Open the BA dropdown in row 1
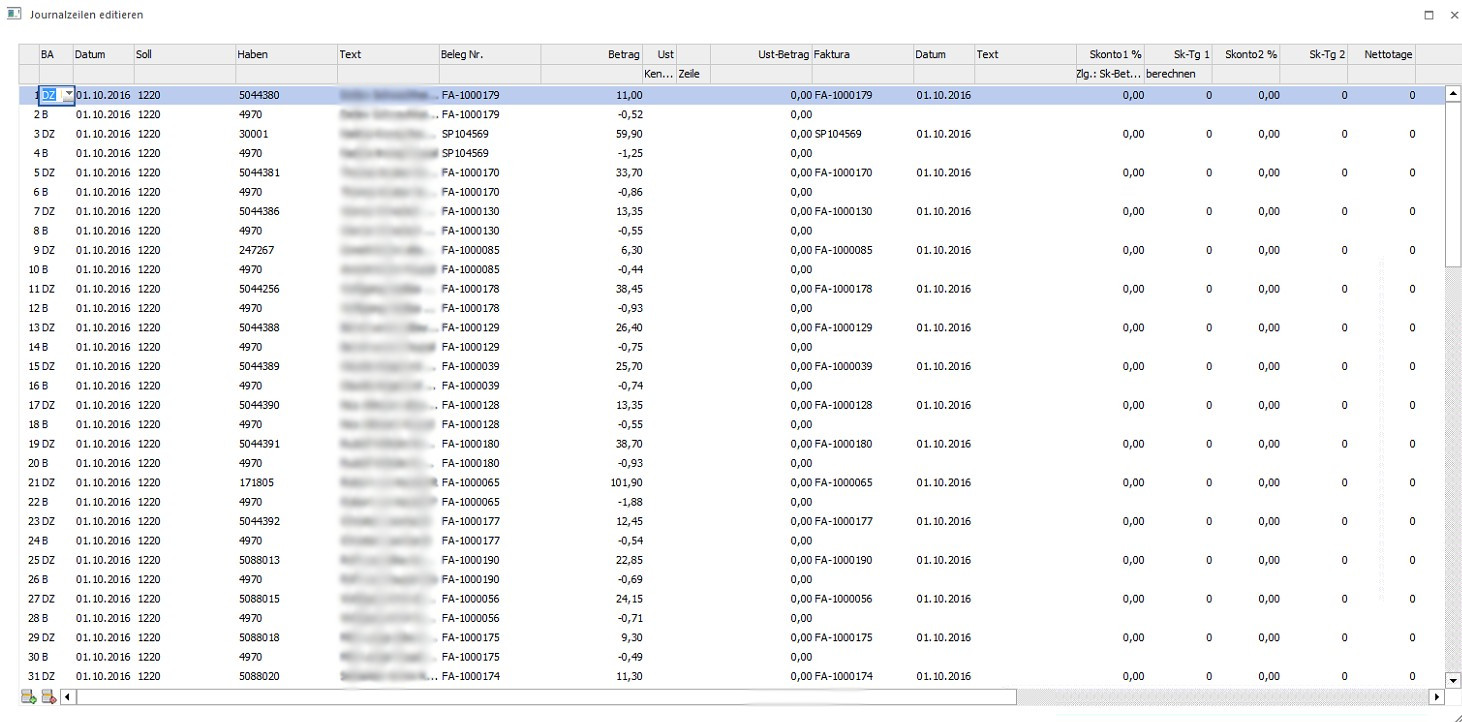Screen dimensions: 1462x722 [x=67, y=95]
